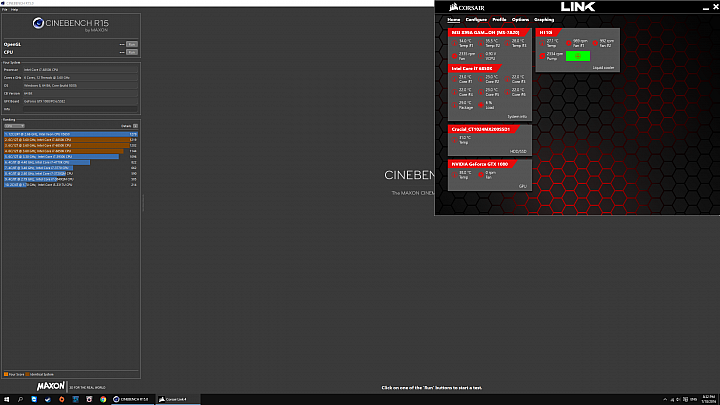Select the tenth ranking row at the bottom
The height and width of the screenshot is (405, 720).
pos(71,185)
